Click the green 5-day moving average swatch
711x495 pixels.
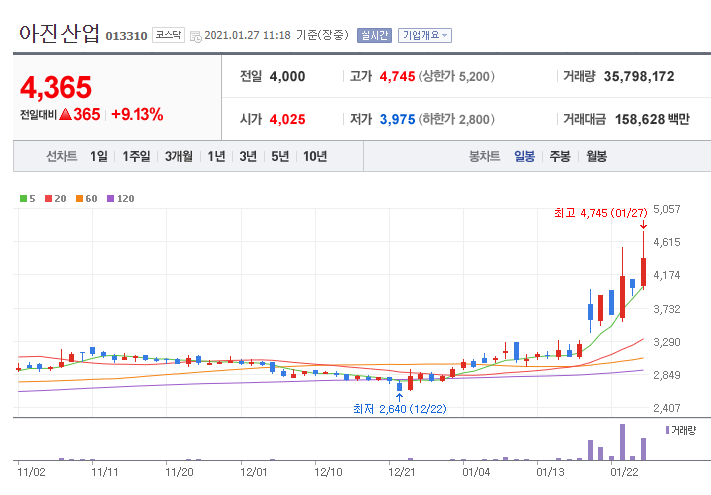coord(24,199)
